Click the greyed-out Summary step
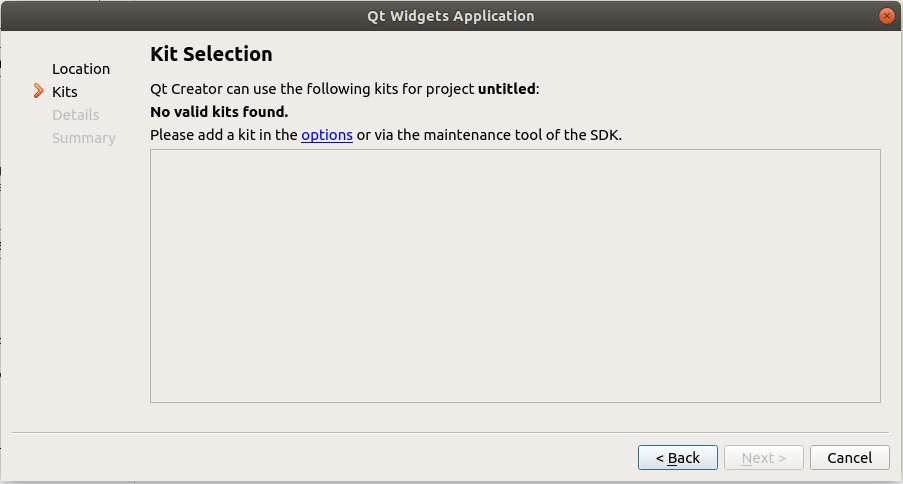This screenshot has width=903, height=484. coord(84,138)
